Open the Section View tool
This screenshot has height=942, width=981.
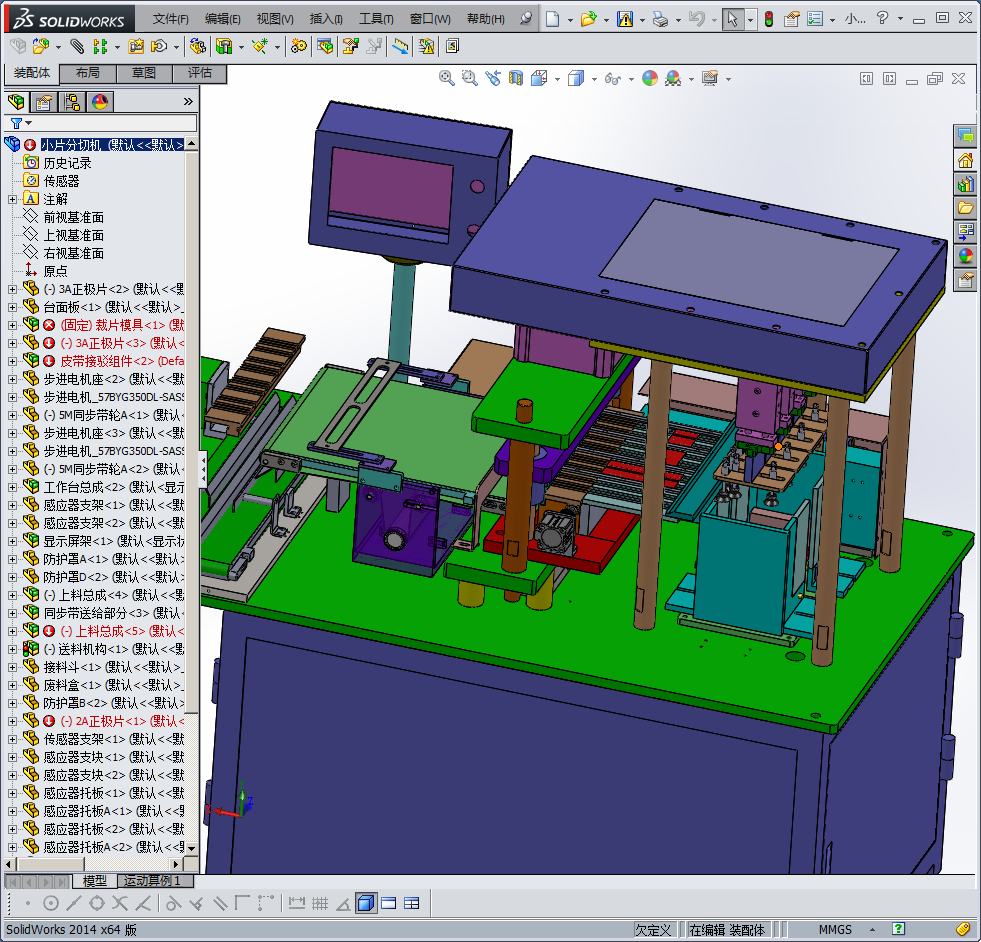click(515, 78)
